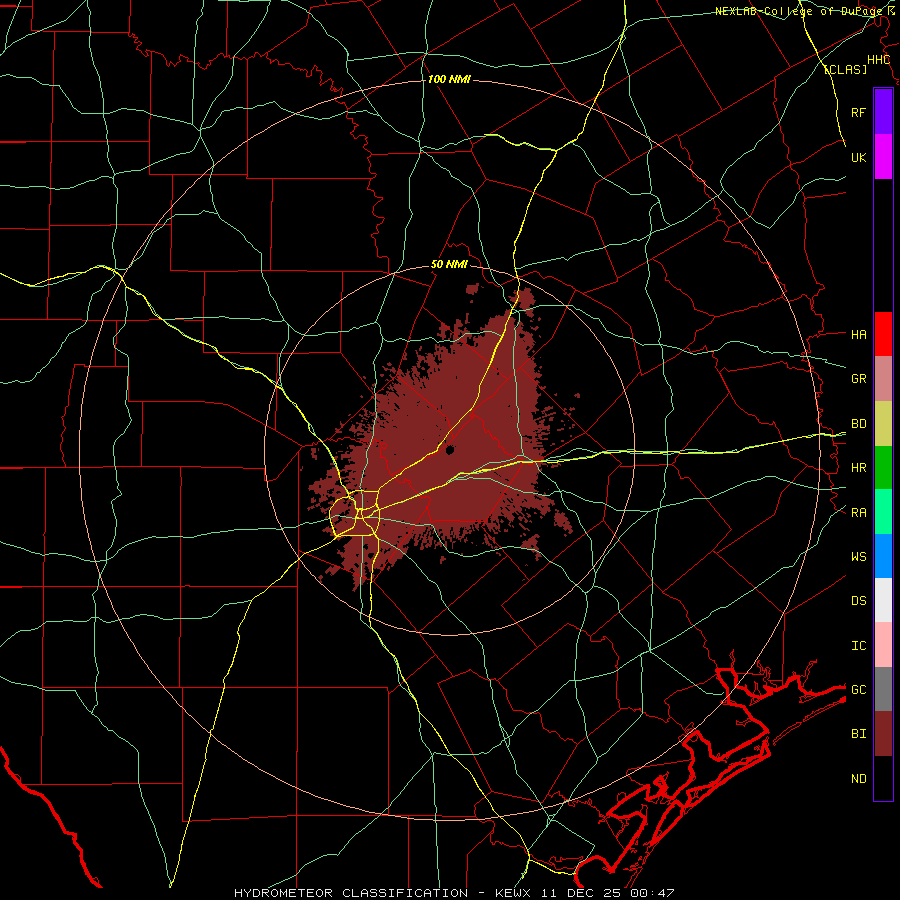Click the [CLAS] units label
This screenshot has width=900, height=900.
(845, 70)
